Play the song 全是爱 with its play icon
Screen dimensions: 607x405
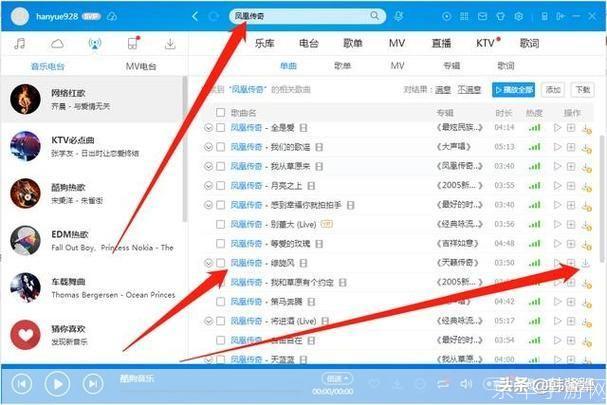[557, 127]
